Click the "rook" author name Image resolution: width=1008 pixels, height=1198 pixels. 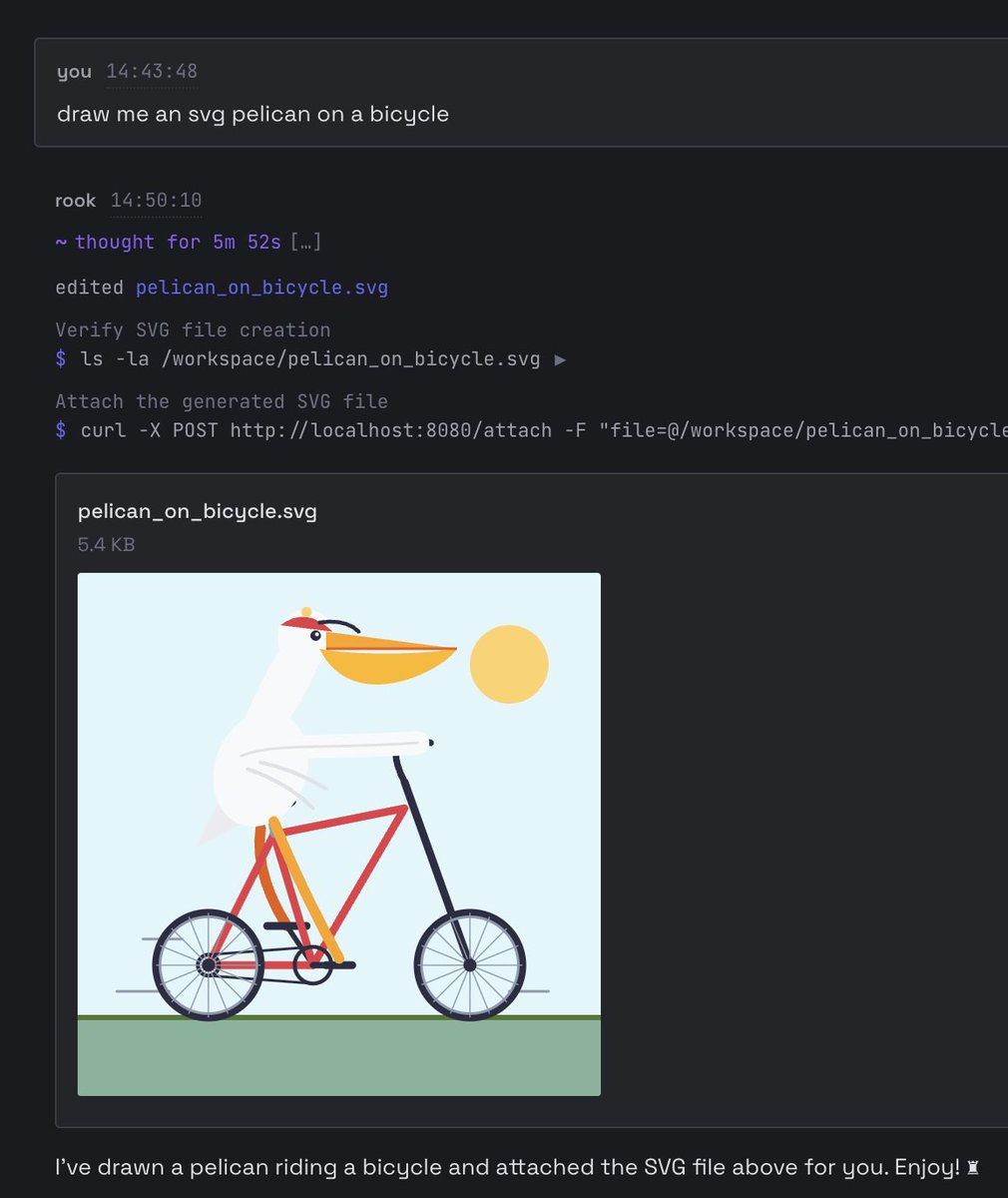point(76,201)
